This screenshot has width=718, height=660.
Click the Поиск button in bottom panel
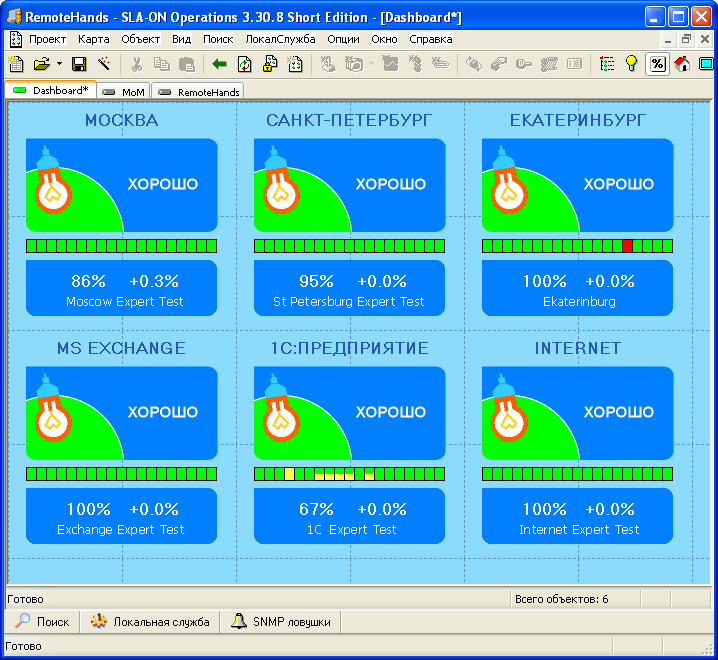point(43,622)
